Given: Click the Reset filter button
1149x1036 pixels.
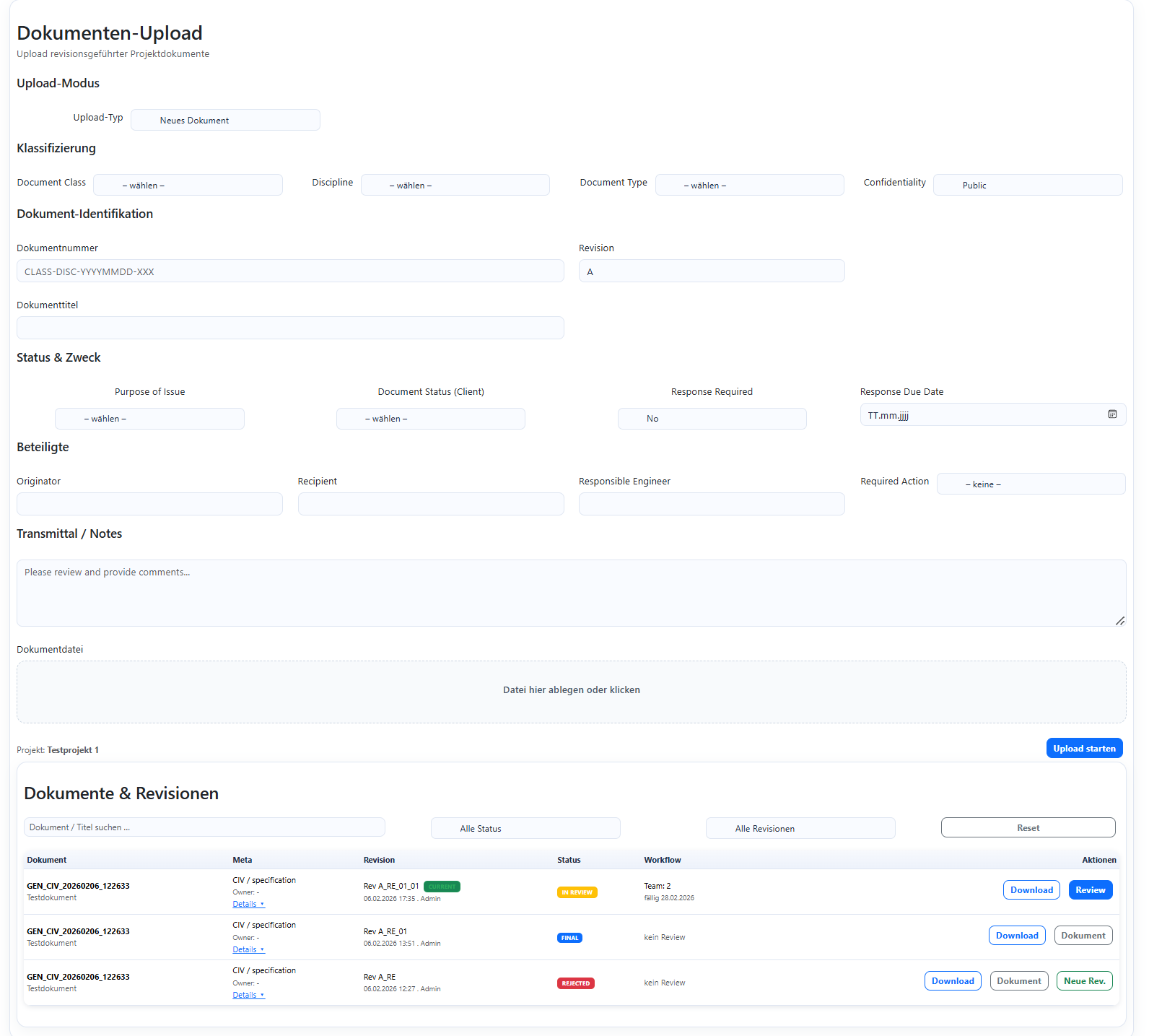Looking at the screenshot, I should 1028,828.
